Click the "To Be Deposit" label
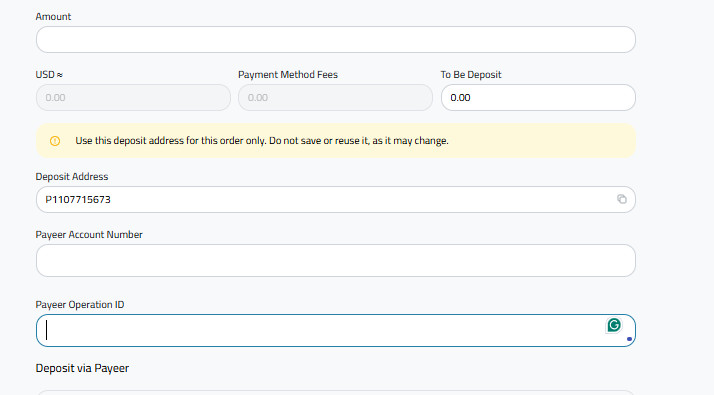This screenshot has width=714, height=395. pyautogui.click(x=471, y=75)
